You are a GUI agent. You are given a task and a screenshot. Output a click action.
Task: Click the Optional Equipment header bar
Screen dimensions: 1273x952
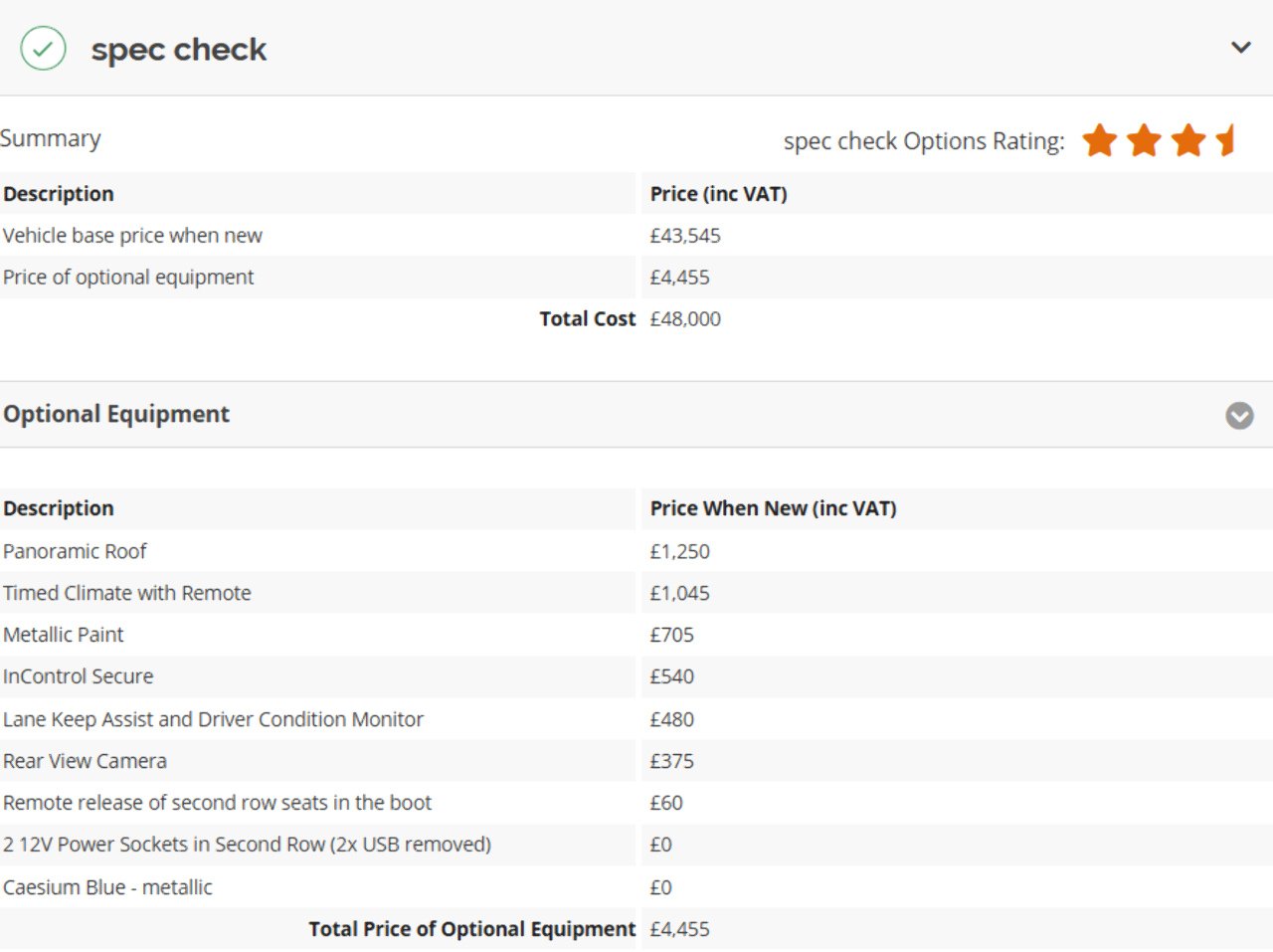click(x=636, y=414)
